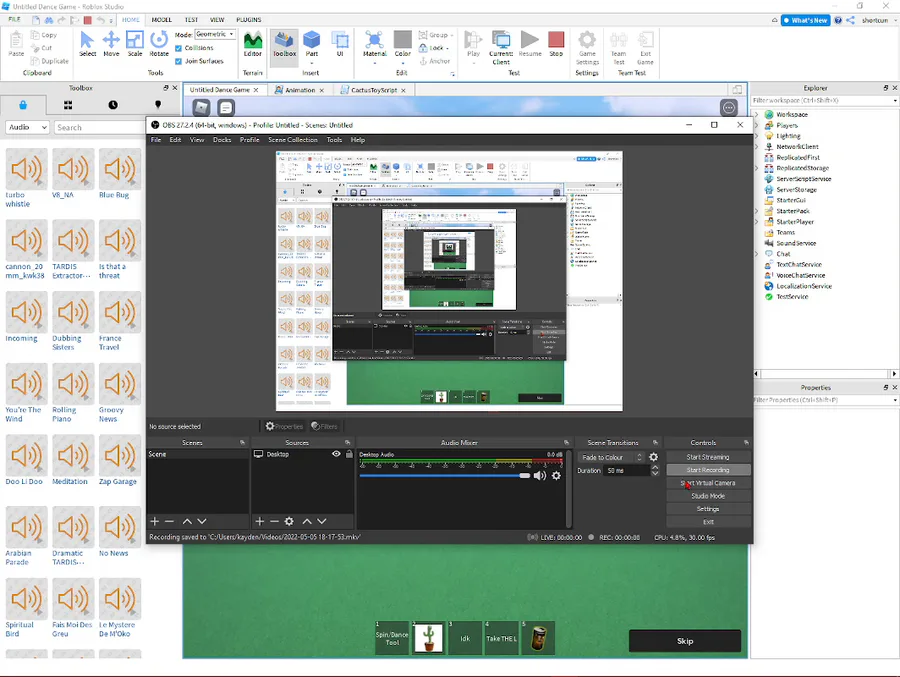
Task: Open Desktop Audio gear settings in OBS
Action: click(x=556, y=475)
